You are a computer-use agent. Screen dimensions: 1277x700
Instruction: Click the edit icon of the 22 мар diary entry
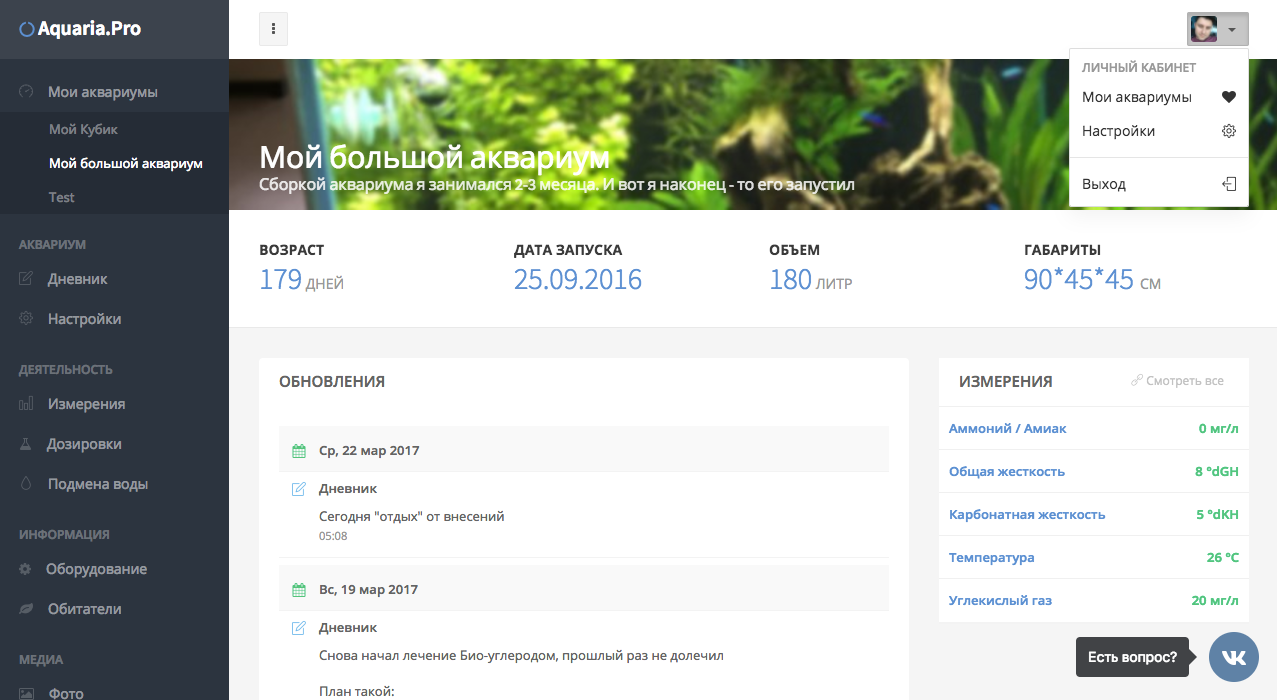tap(298, 489)
